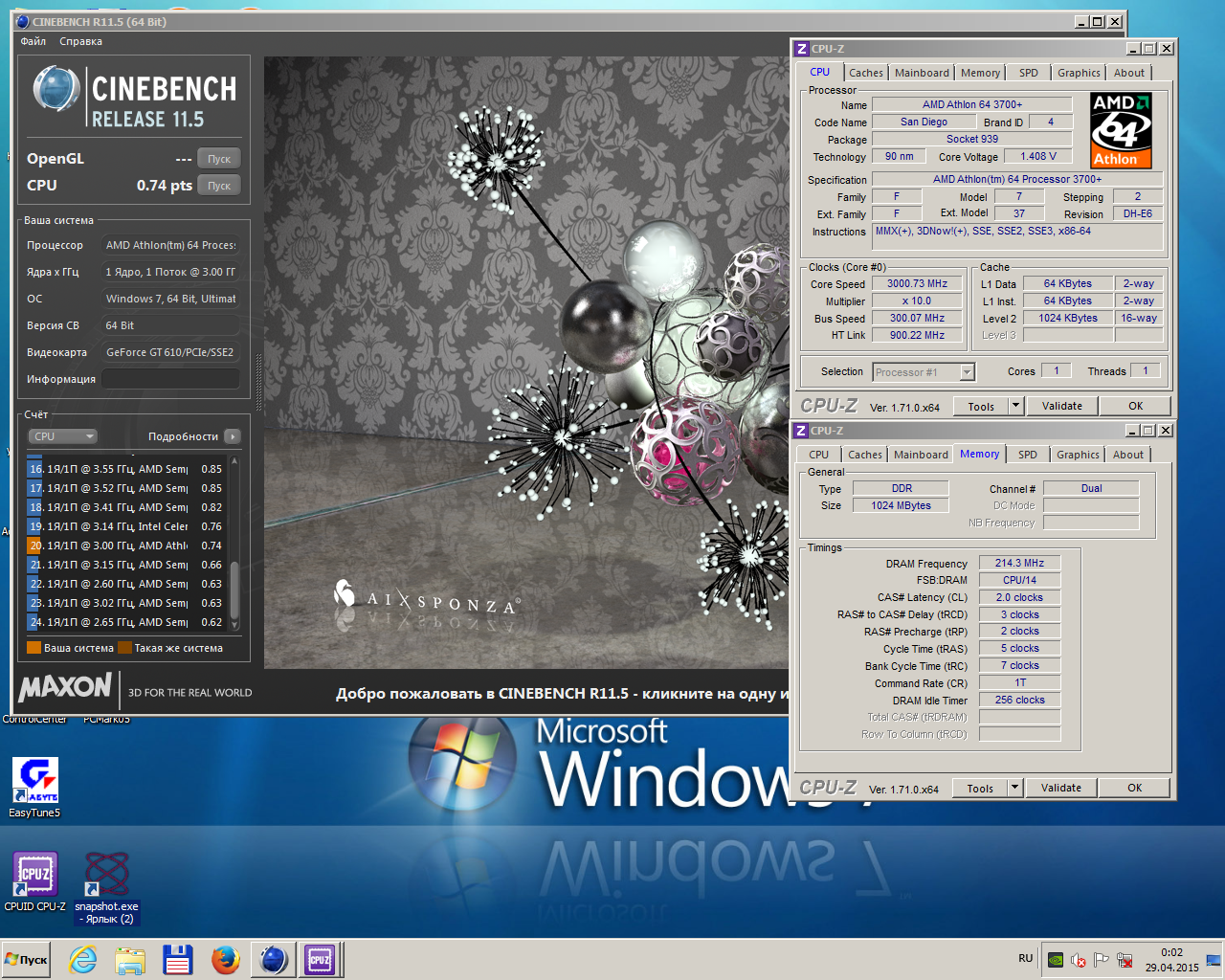Click the upper CPU-Z title bar icon

(x=802, y=48)
